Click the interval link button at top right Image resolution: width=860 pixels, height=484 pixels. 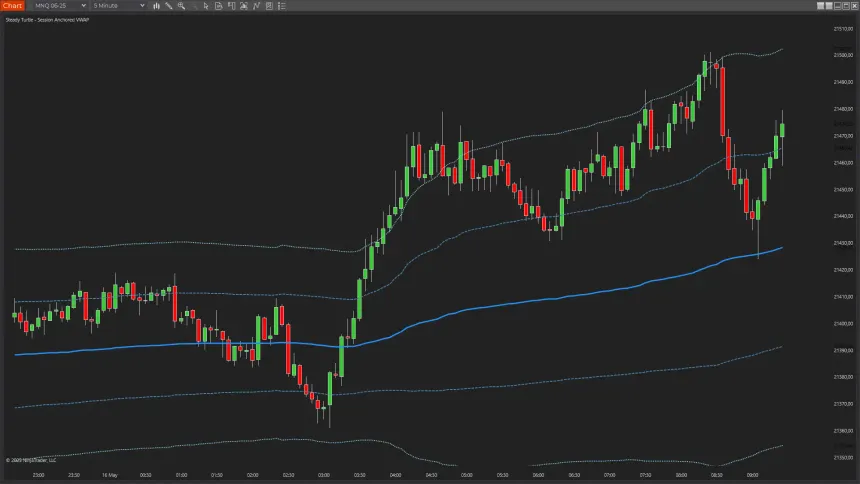point(829,6)
